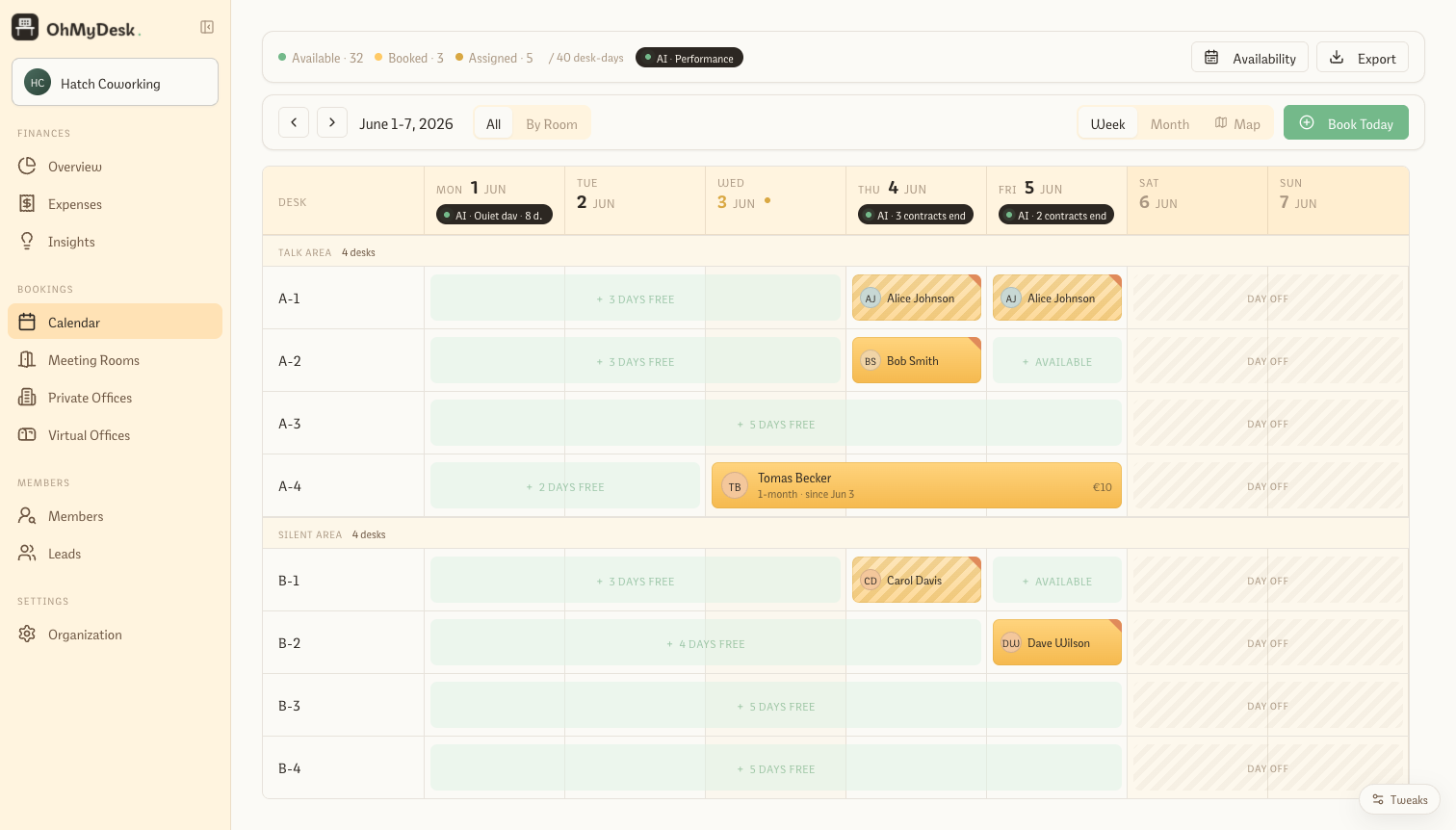Viewport: 1456px width, 830px height.
Task: Open Carol Davis booking on desk B-1
Action: (917, 580)
